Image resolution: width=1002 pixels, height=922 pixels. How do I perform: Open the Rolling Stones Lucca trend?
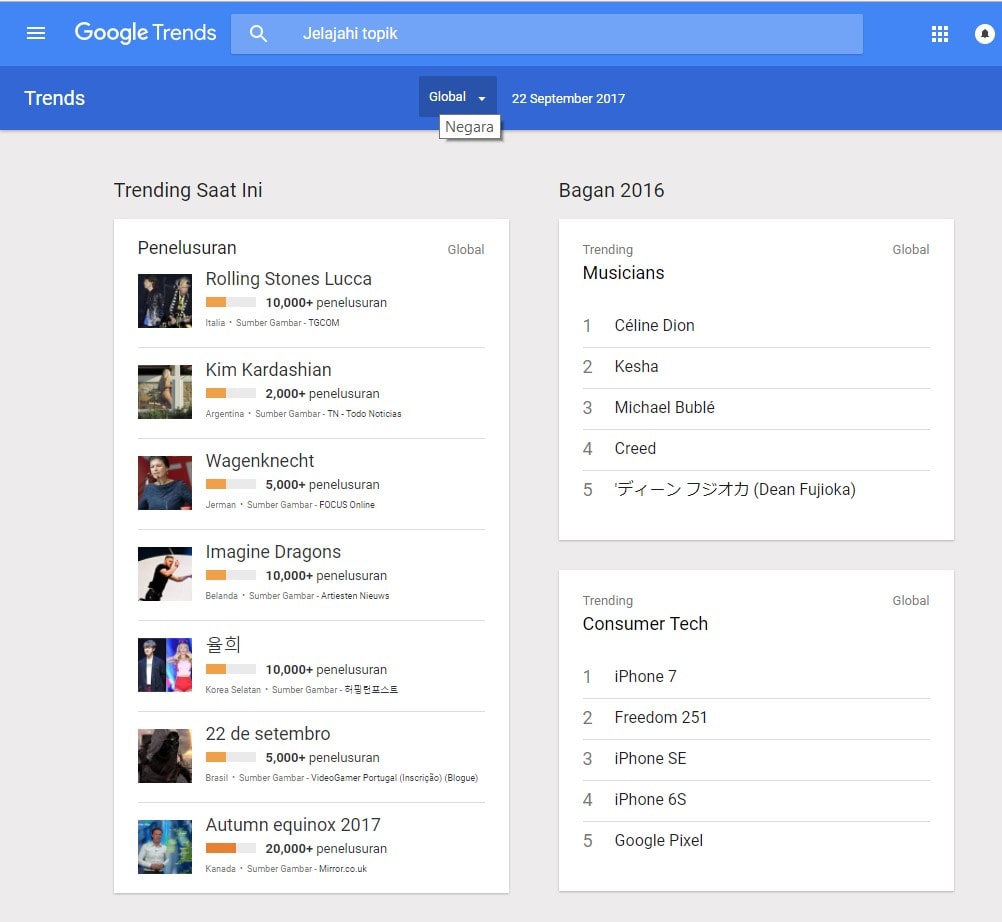click(x=288, y=279)
